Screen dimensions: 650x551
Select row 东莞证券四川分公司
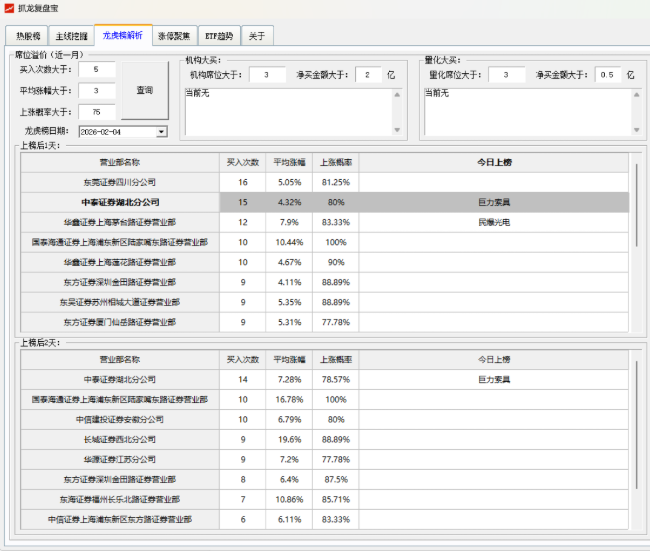tap(120, 182)
